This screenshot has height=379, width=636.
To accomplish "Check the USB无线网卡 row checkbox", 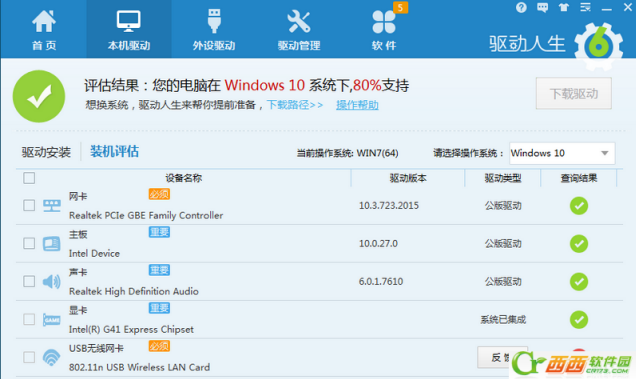I will coord(29,357).
